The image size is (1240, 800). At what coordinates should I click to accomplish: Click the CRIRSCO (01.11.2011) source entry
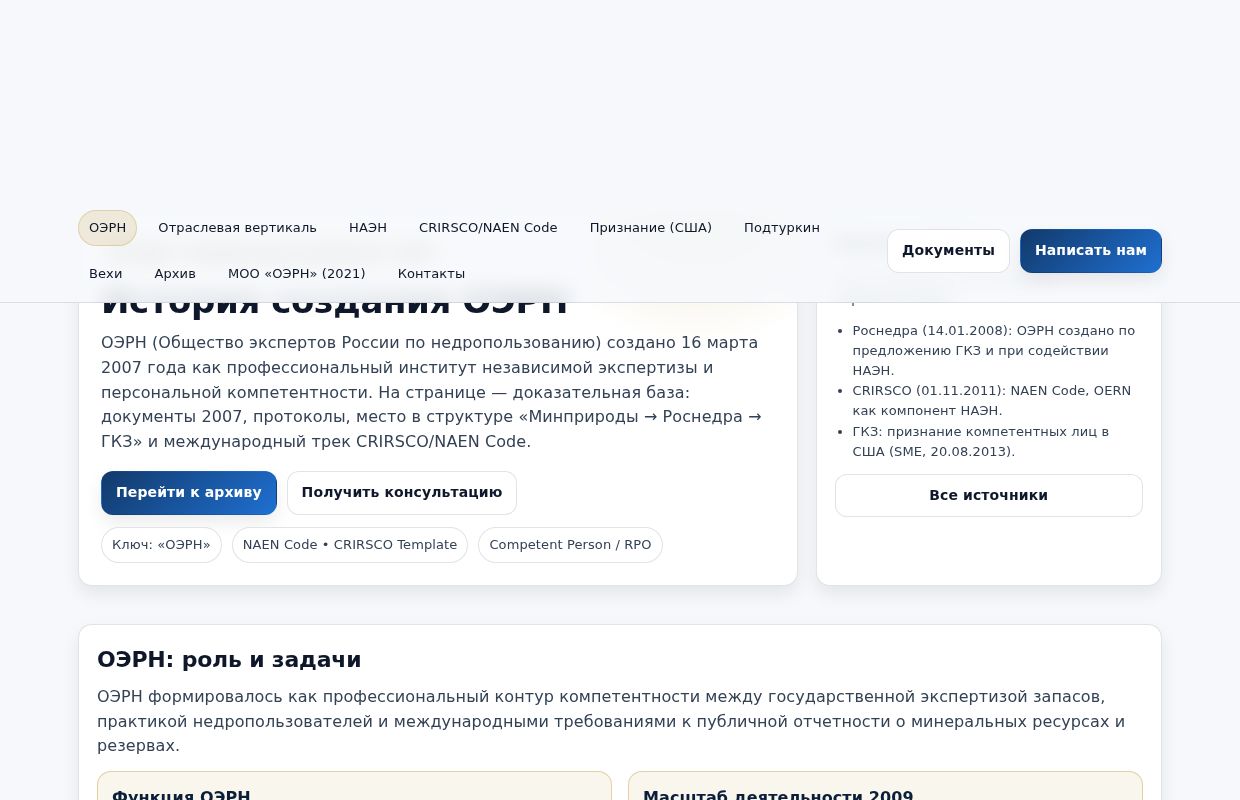point(991,400)
